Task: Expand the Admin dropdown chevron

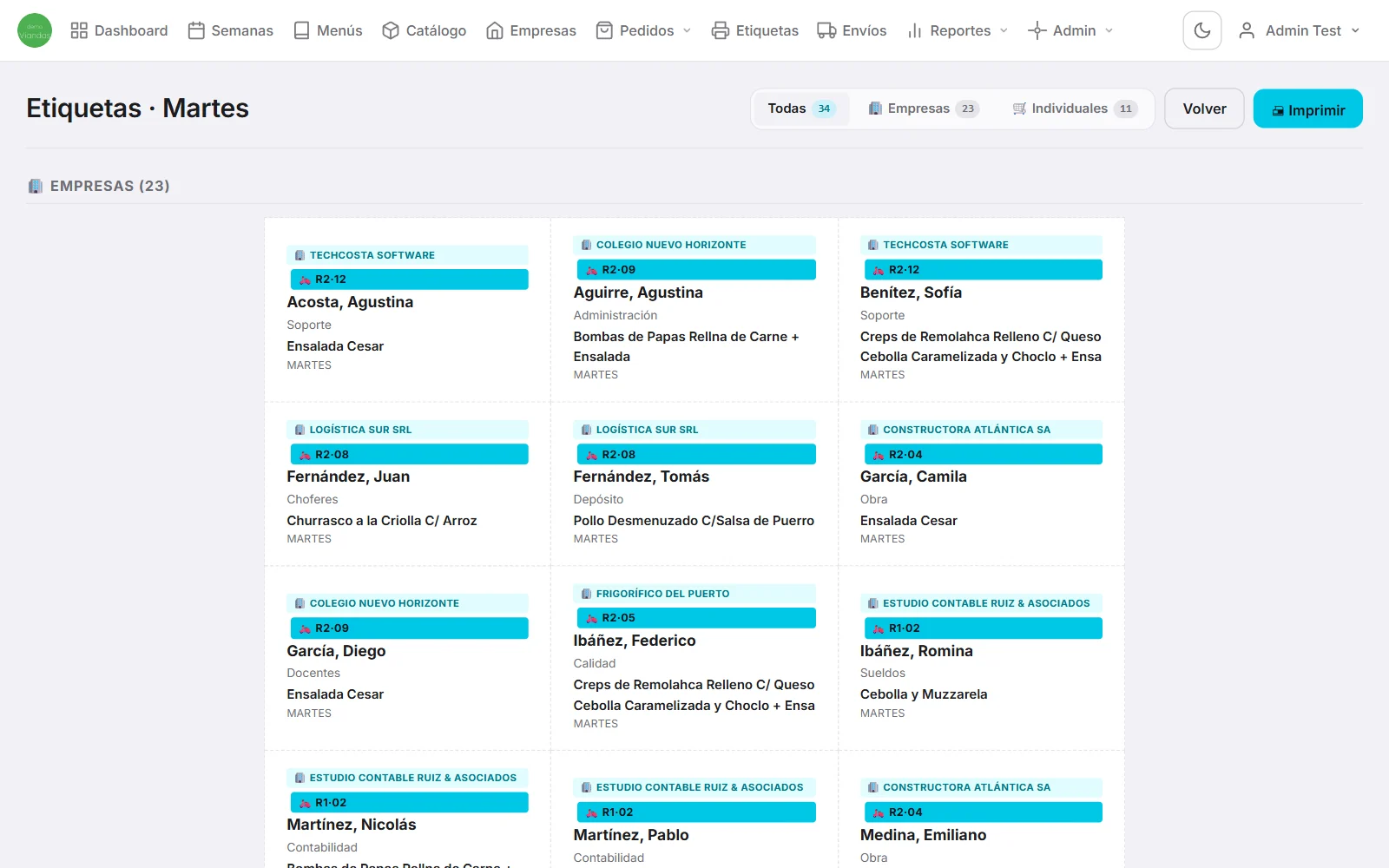Action: coord(1109,30)
